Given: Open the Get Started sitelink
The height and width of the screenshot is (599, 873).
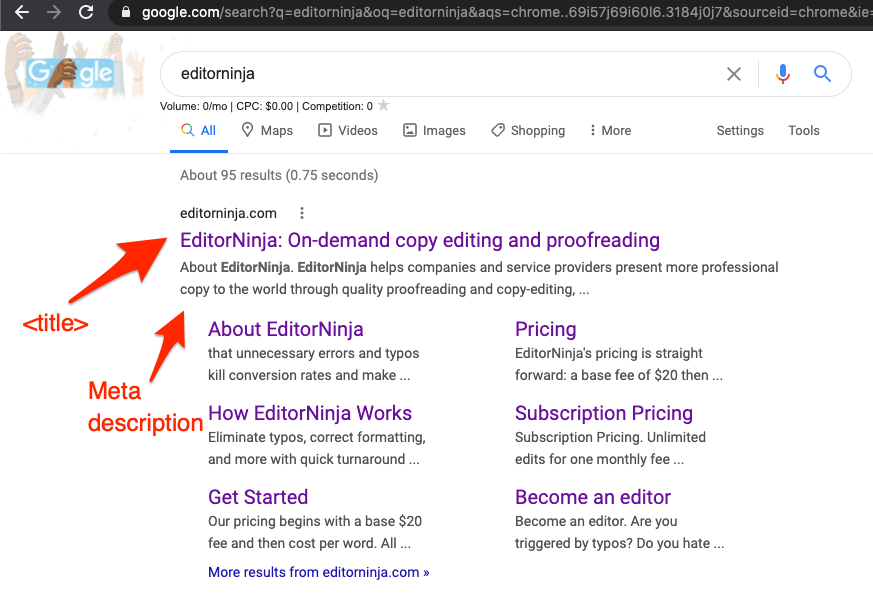Looking at the screenshot, I should (258, 497).
